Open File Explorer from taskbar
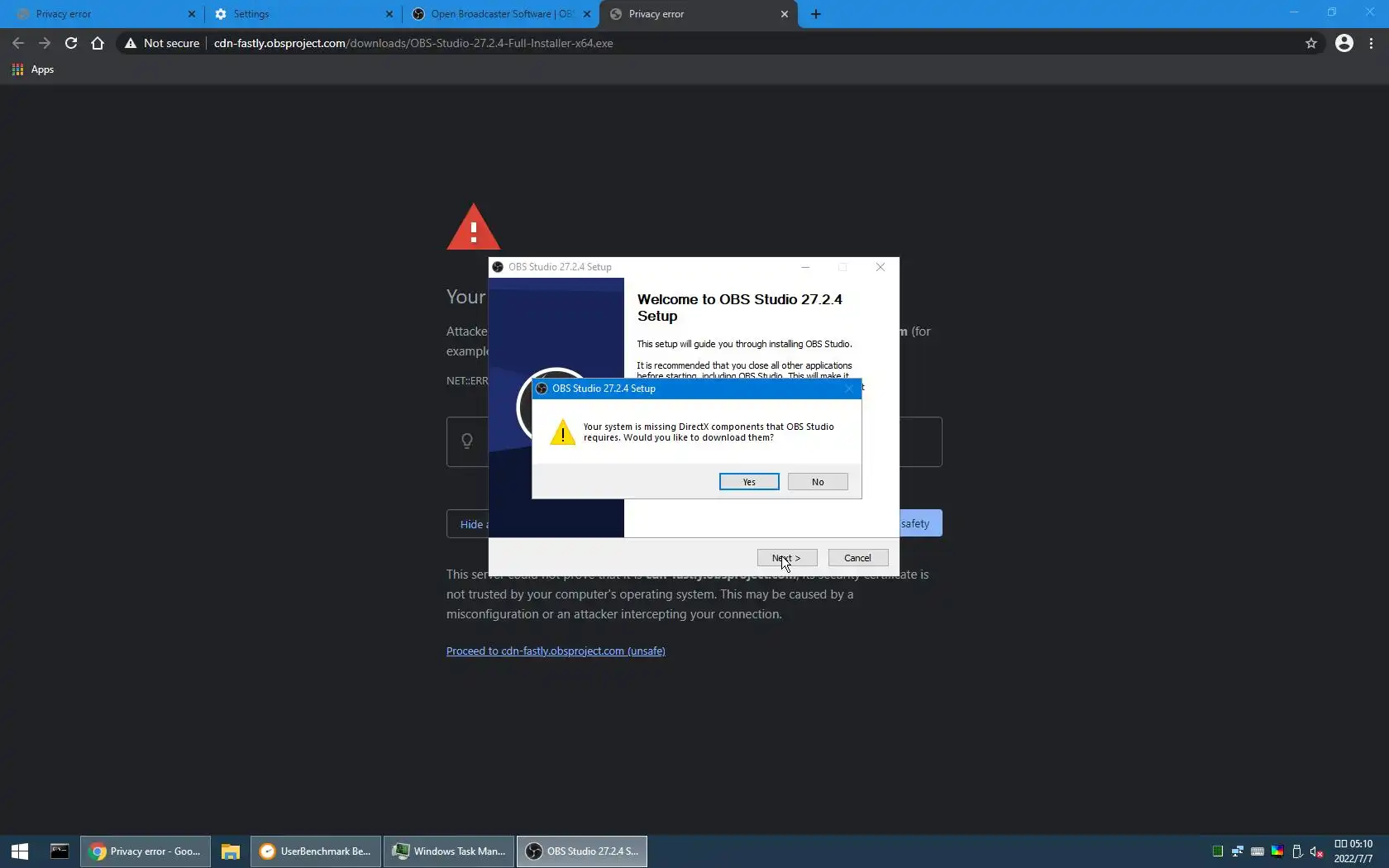The width and height of the screenshot is (1389, 868). coord(230,851)
